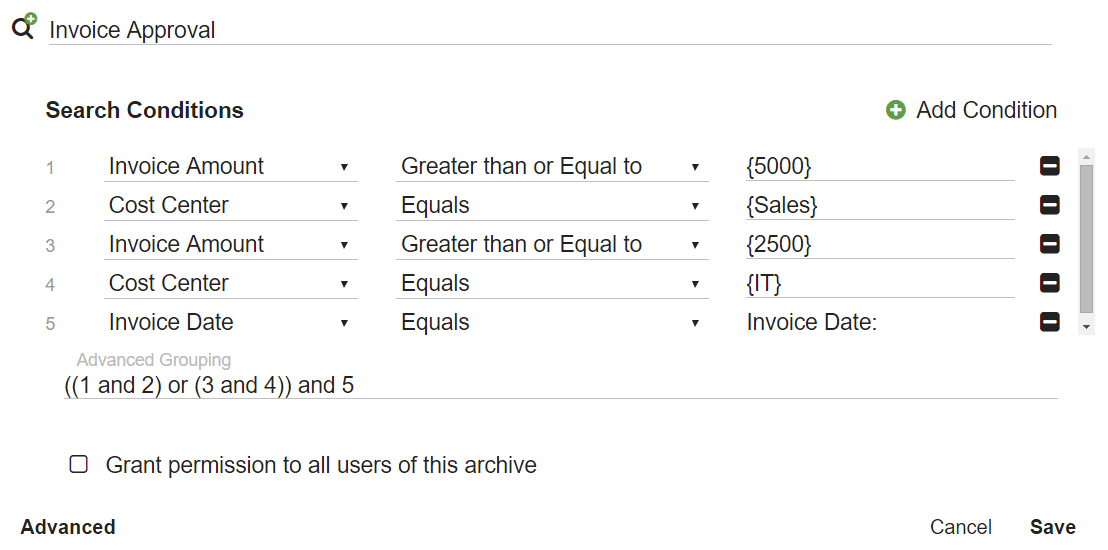Open the Advanced options

coord(68,527)
